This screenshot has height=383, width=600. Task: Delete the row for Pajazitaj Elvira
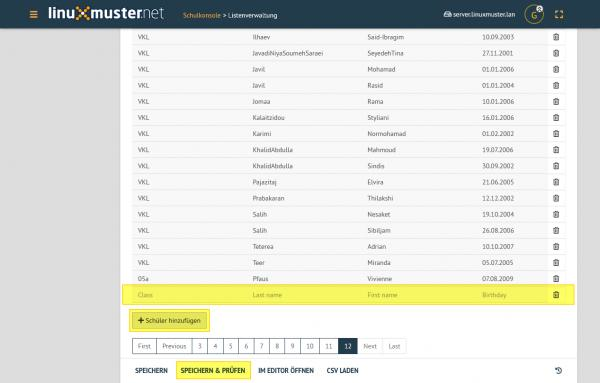click(x=556, y=182)
